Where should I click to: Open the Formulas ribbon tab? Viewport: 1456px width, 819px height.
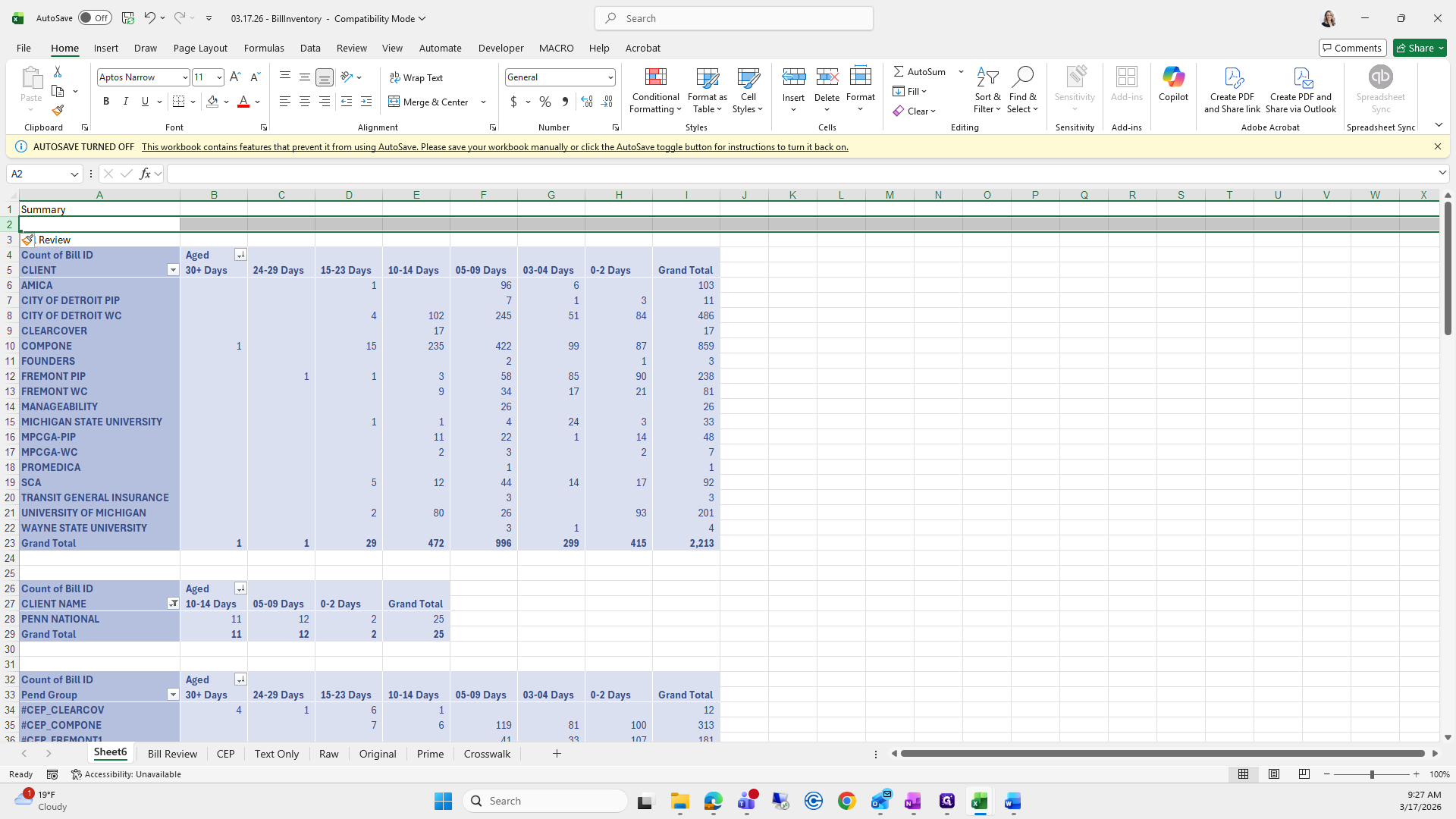[x=264, y=48]
